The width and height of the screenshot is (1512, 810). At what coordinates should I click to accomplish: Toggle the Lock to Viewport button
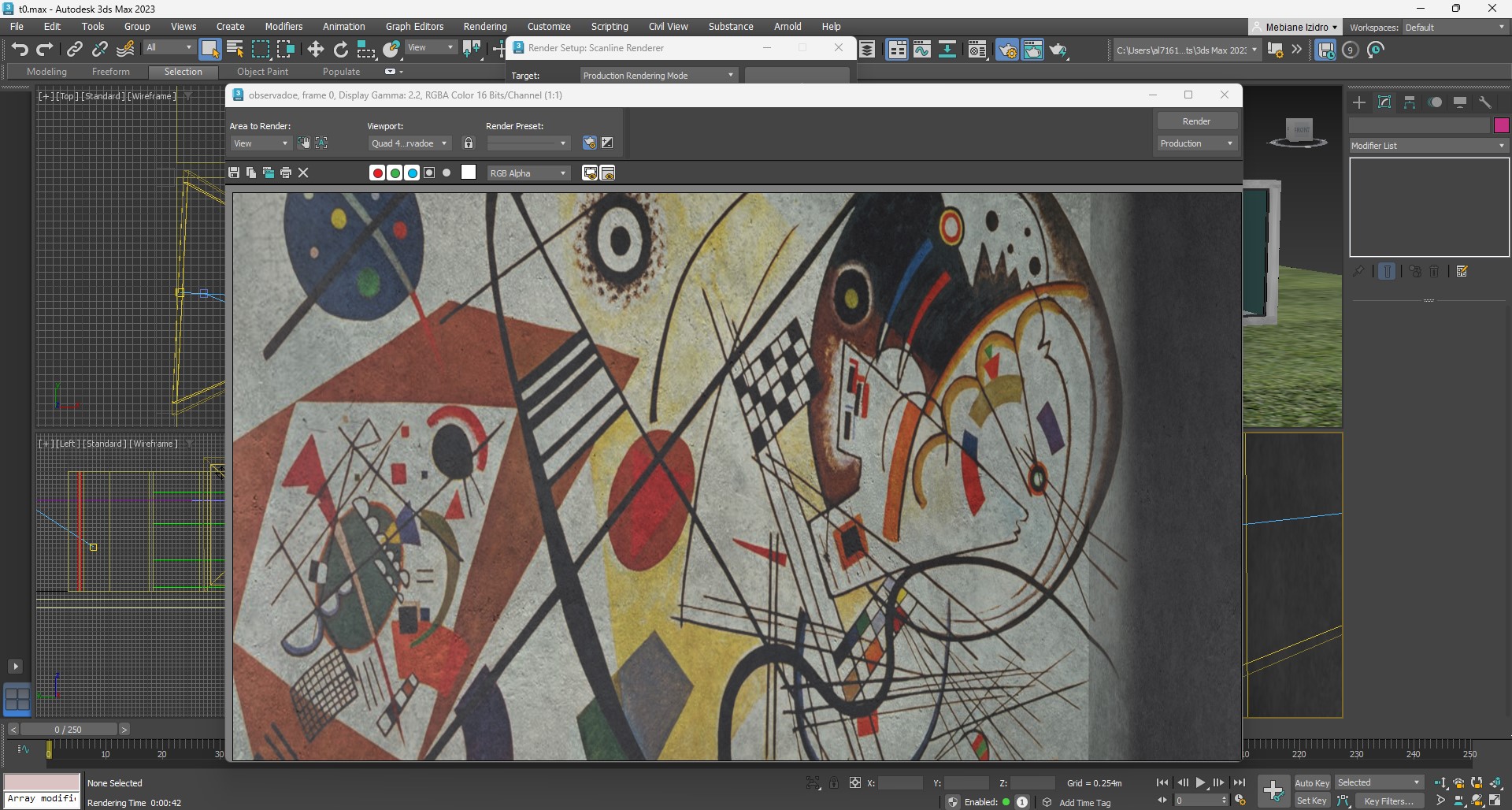coord(469,143)
